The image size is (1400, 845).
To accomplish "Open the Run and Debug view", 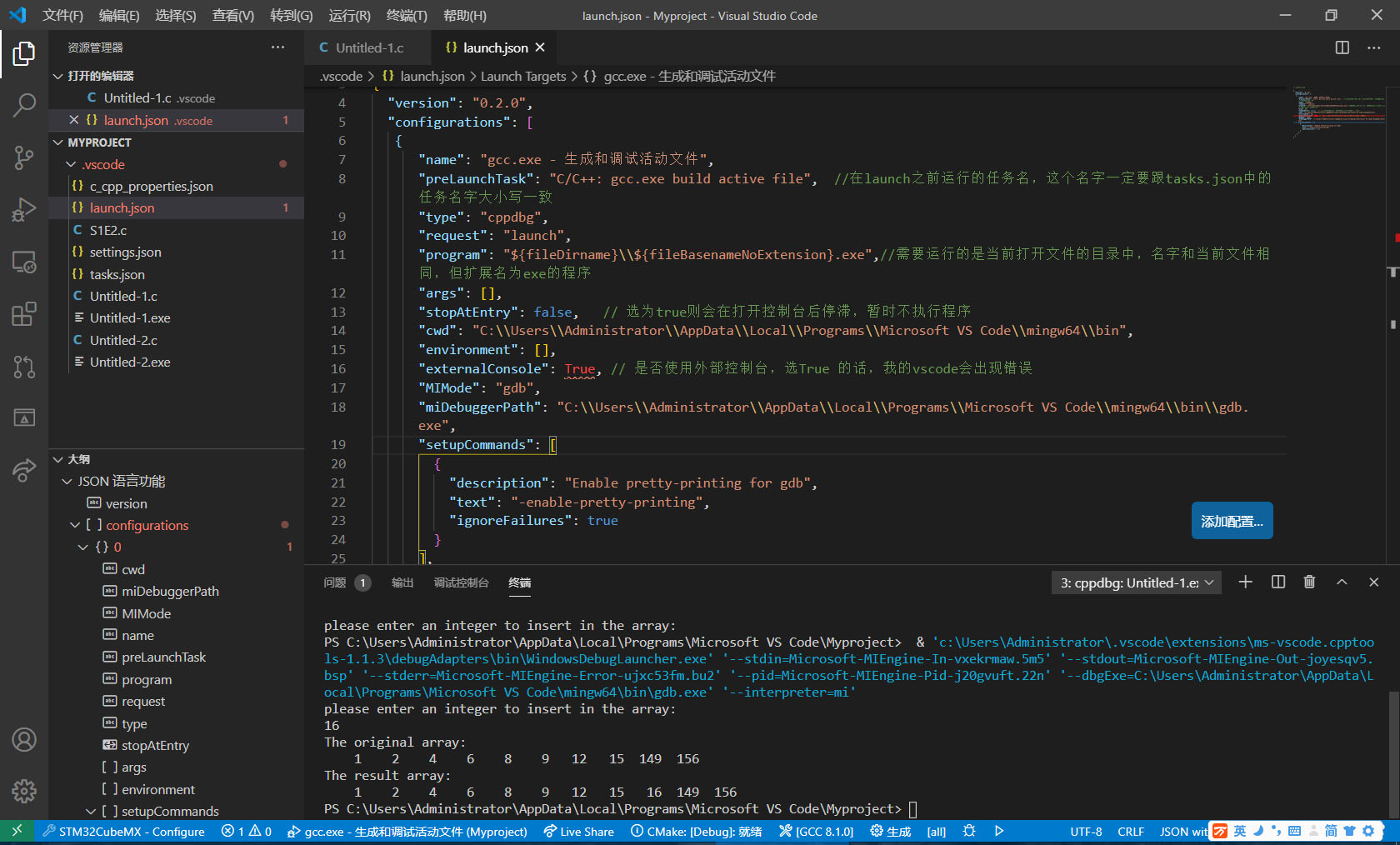I will tap(24, 210).
